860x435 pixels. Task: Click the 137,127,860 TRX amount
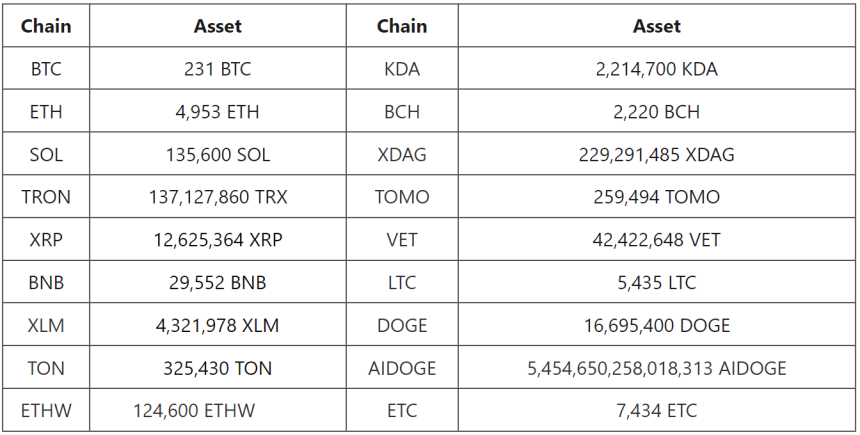(x=217, y=198)
